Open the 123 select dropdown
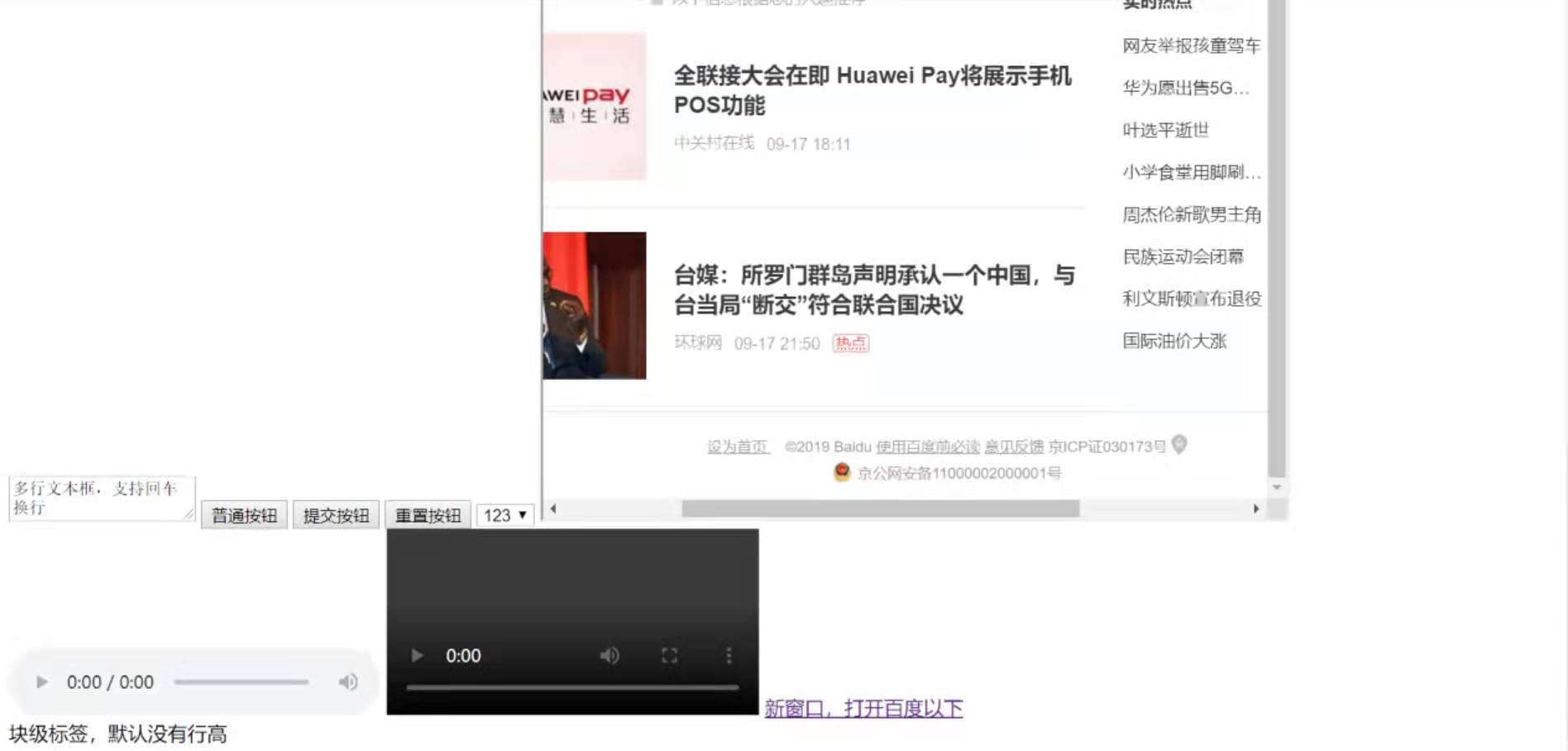The height and width of the screenshot is (751, 1568). point(505,515)
